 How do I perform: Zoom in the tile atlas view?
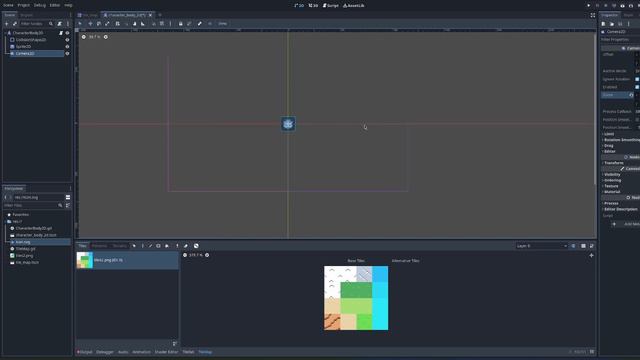coord(207,255)
